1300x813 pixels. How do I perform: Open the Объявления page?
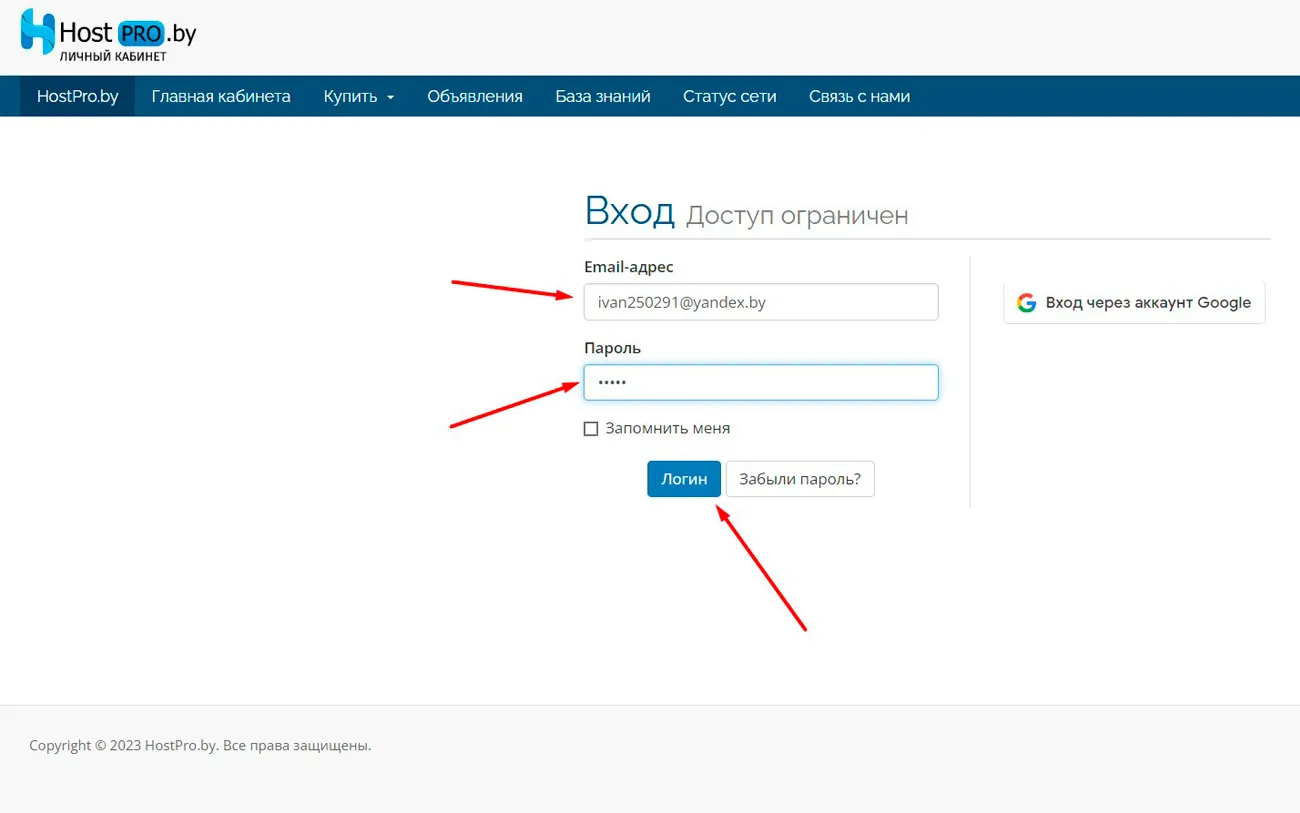click(x=474, y=97)
